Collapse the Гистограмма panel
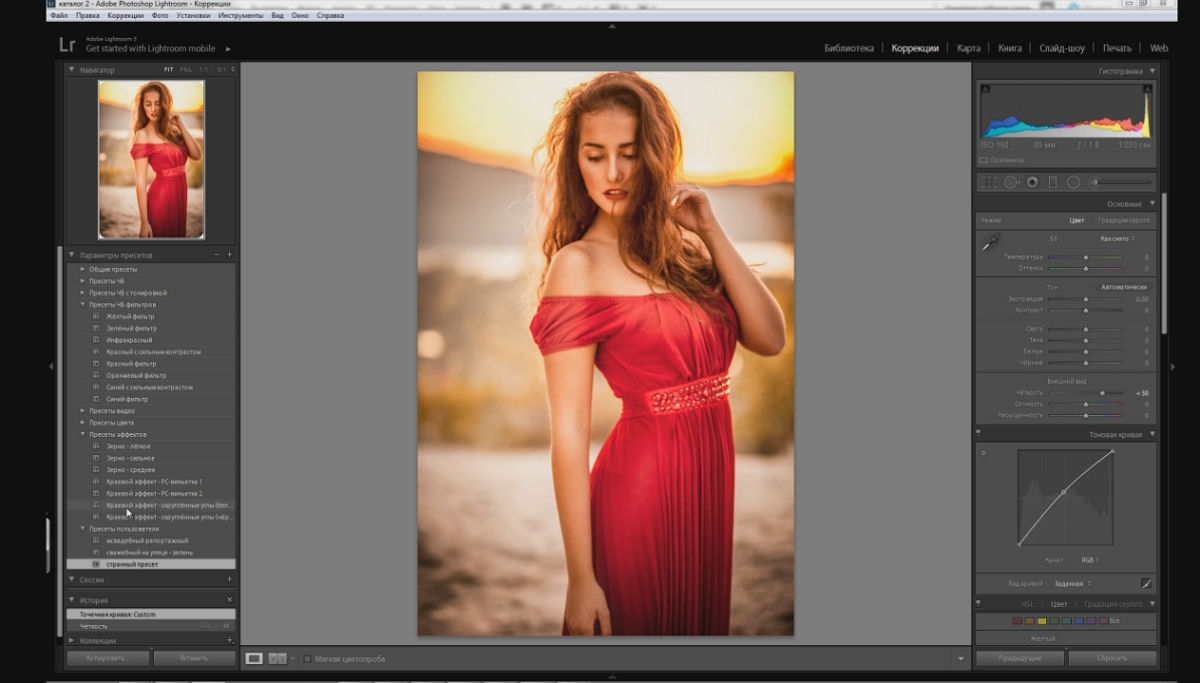The height and width of the screenshot is (683, 1200). tap(1152, 71)
